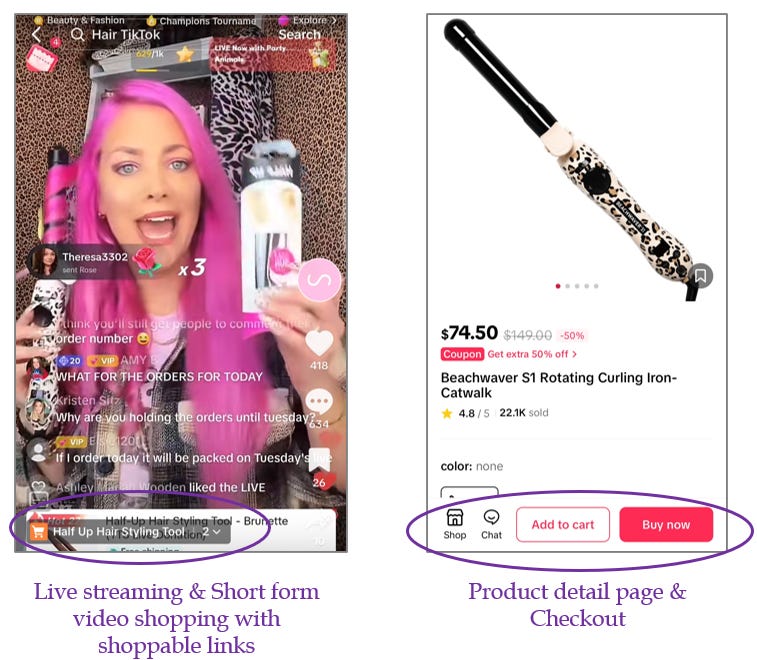Open comments via the speech bubble icon
The image size is (757, 660).
[x=319, y=402]
